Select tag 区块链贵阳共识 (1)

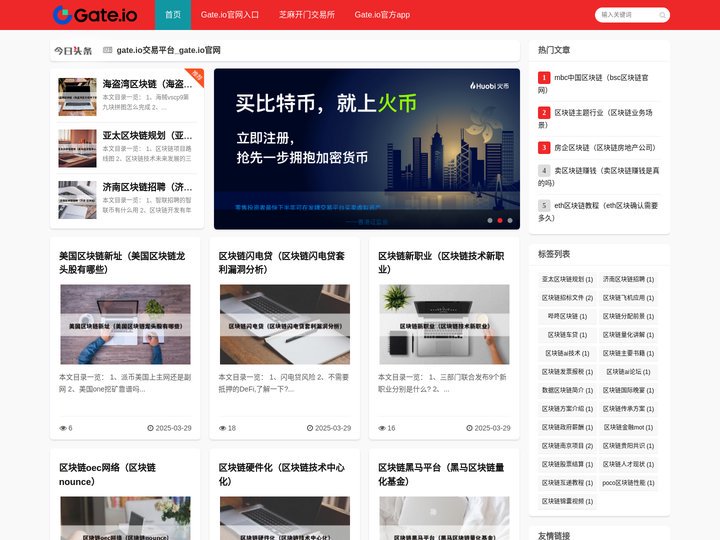(x=628, y=446)
